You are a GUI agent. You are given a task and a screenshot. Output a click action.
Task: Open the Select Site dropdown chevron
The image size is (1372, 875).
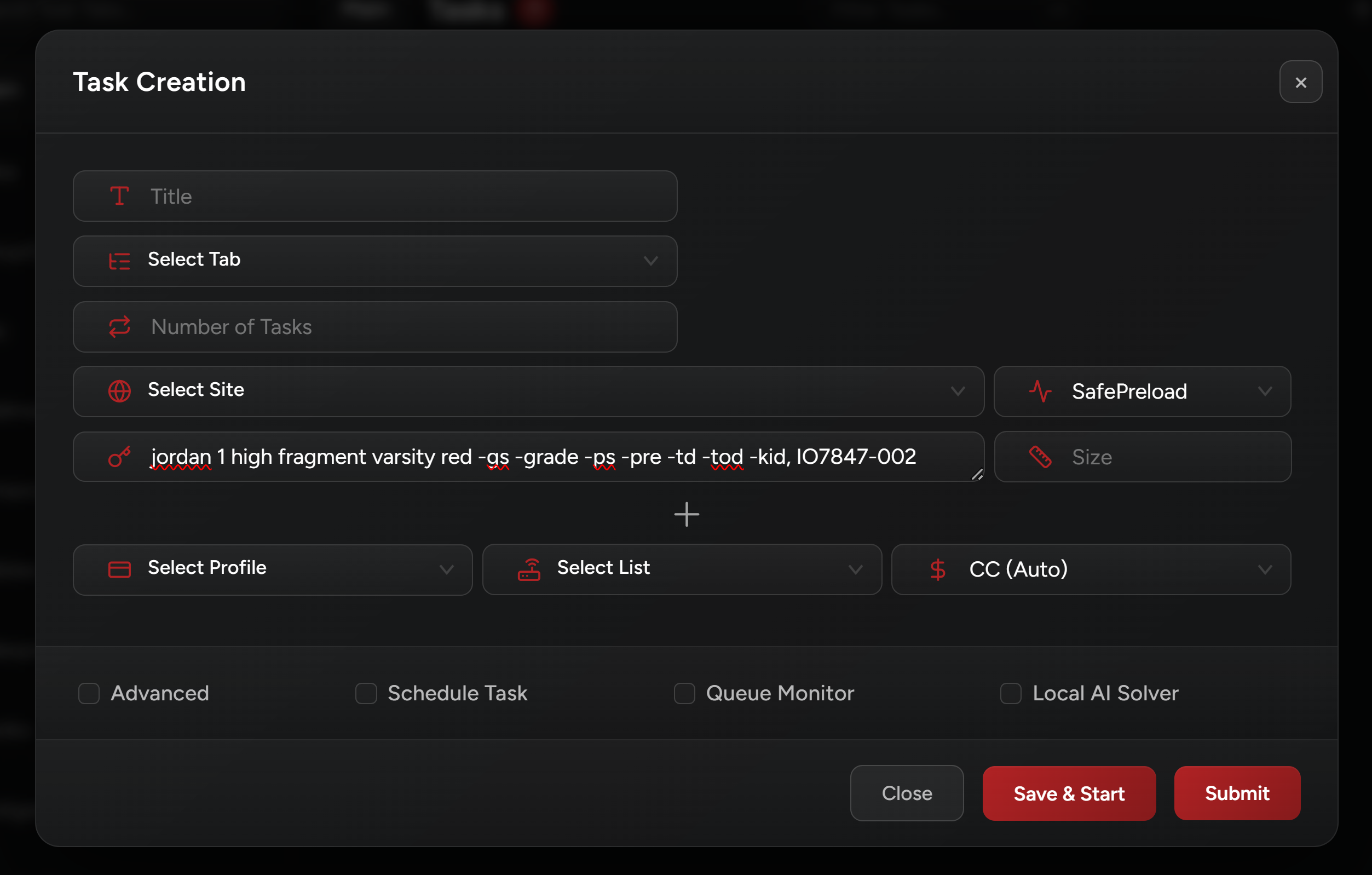click(x=958, y=392)
